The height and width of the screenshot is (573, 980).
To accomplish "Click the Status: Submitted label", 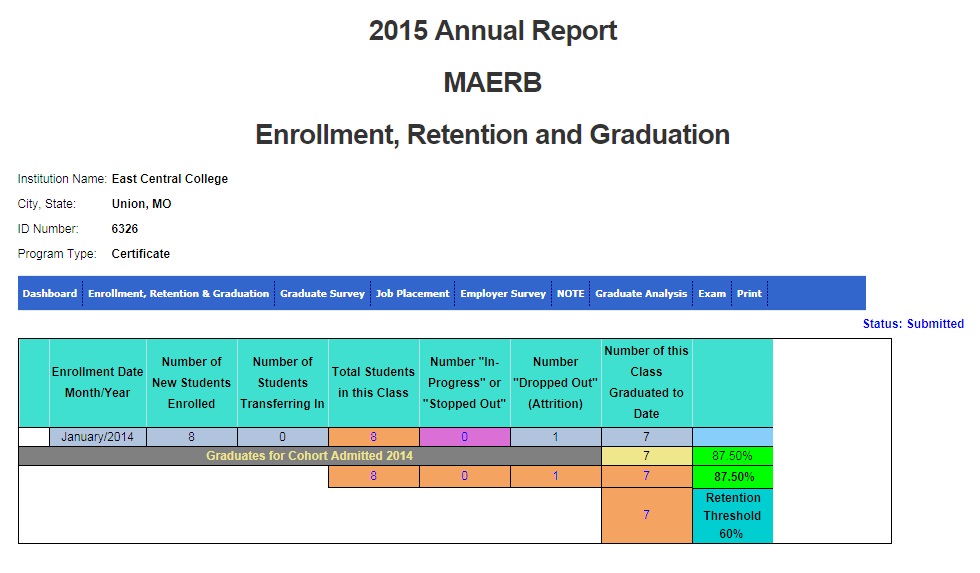I will 913,324.
